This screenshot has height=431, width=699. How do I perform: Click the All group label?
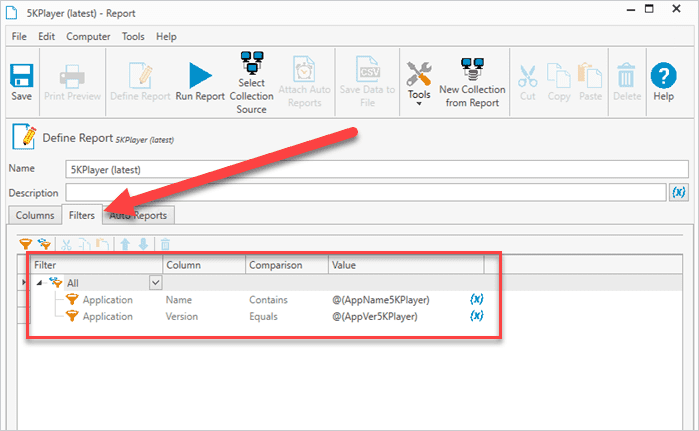coord(73,283)
